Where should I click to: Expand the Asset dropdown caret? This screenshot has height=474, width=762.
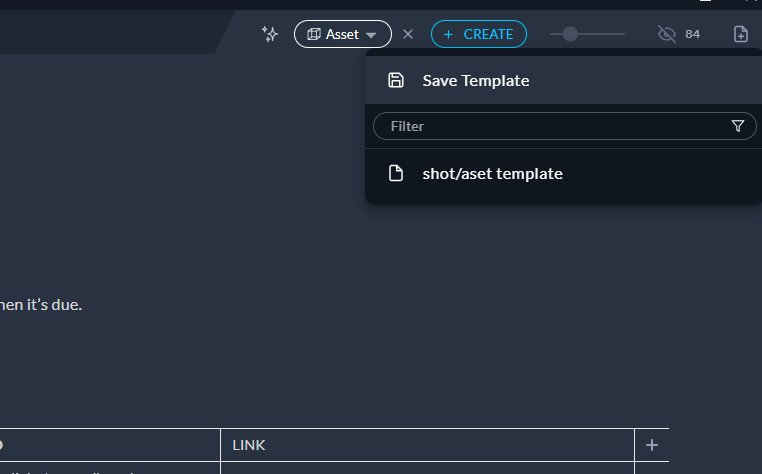372,35
